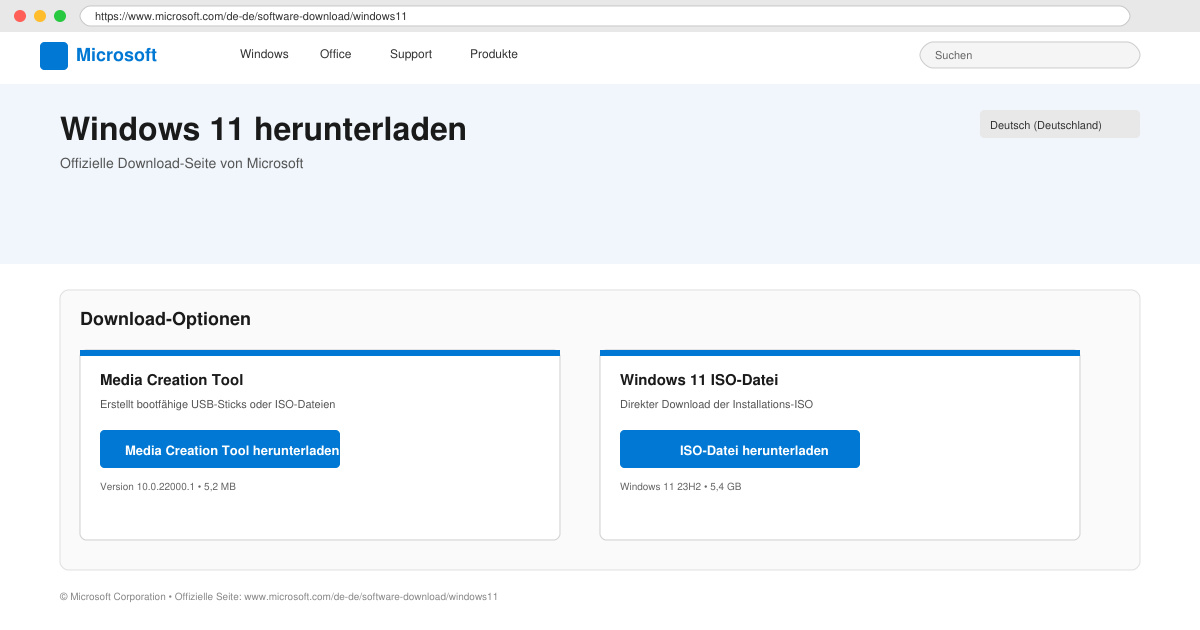The height and width of the screenshot is (630, 1200).
Task: Click 'Erstellt bootfähige USB-Sticks oder ISO-Dateien' description
Action: click(x=218, y=405)
